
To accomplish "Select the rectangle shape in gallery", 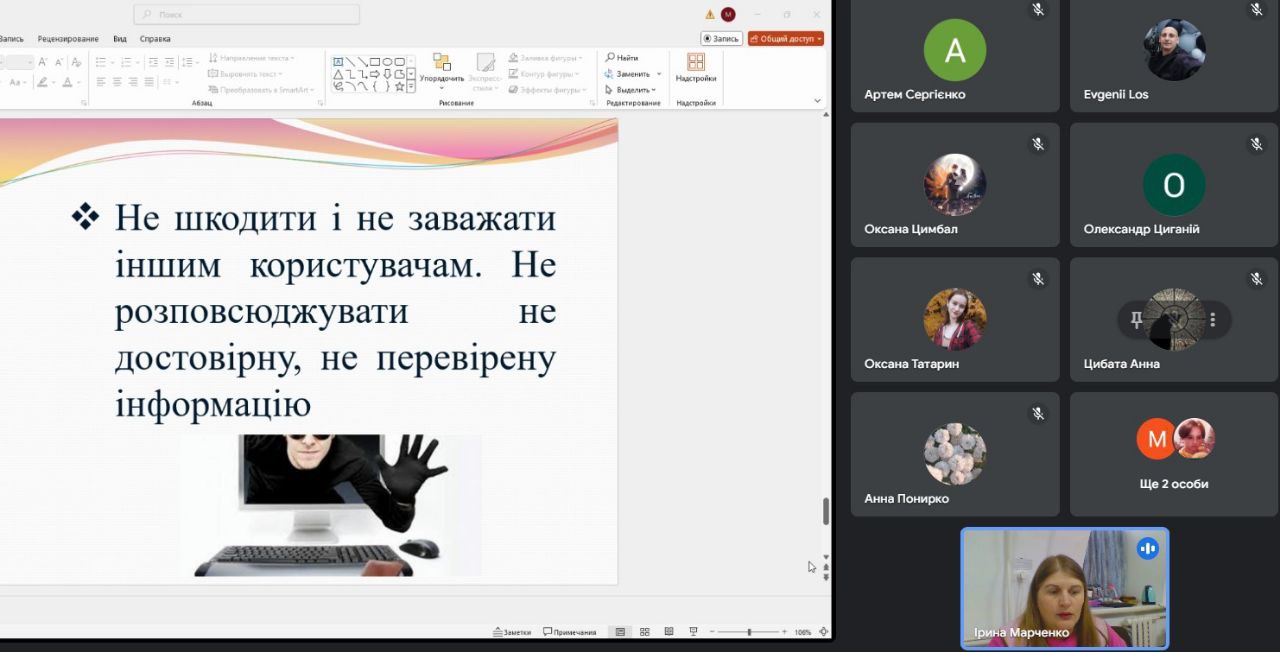I will pyautogui.click(x=374, y=62).
